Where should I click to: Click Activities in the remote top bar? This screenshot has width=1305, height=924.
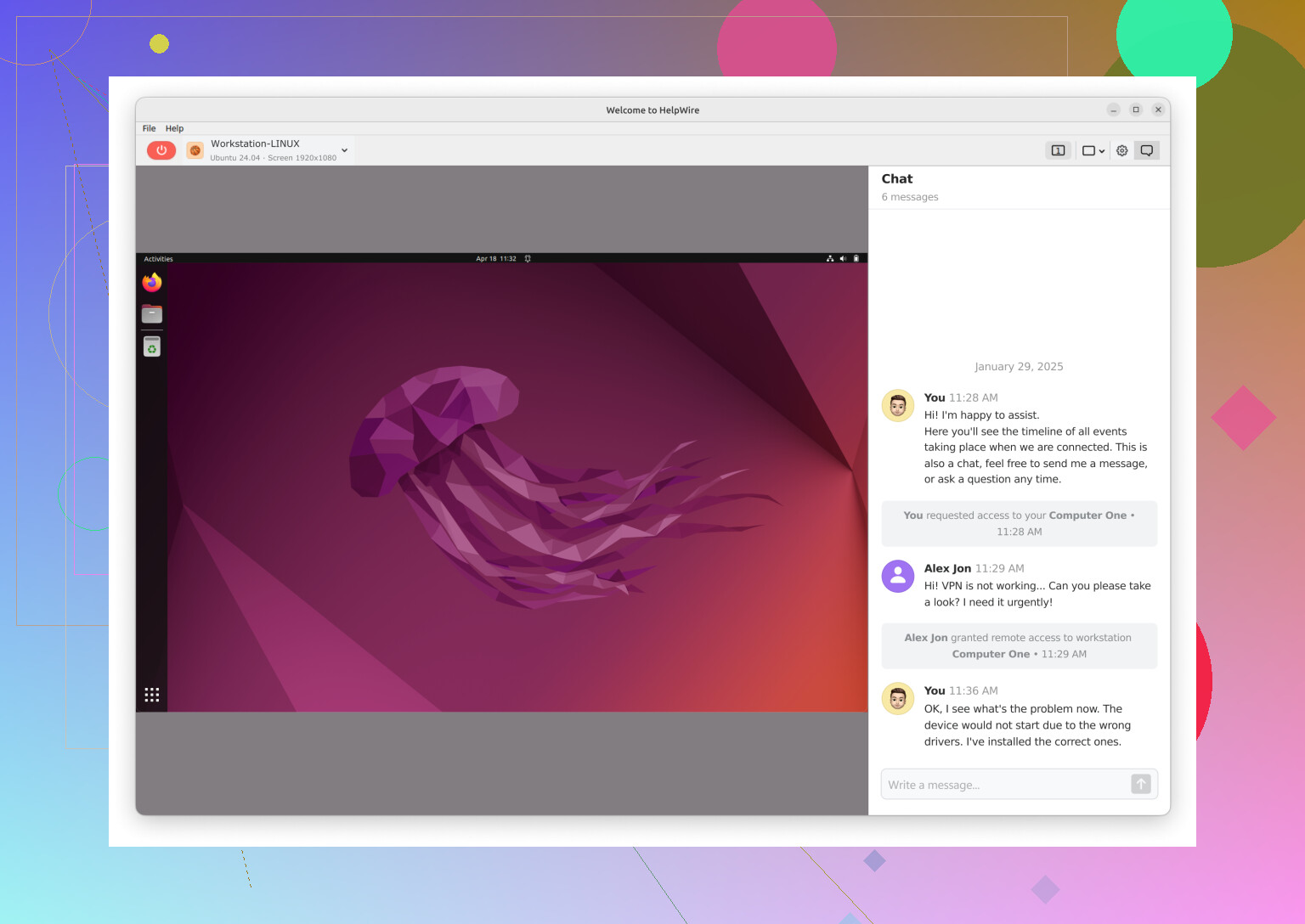[158, 259]
